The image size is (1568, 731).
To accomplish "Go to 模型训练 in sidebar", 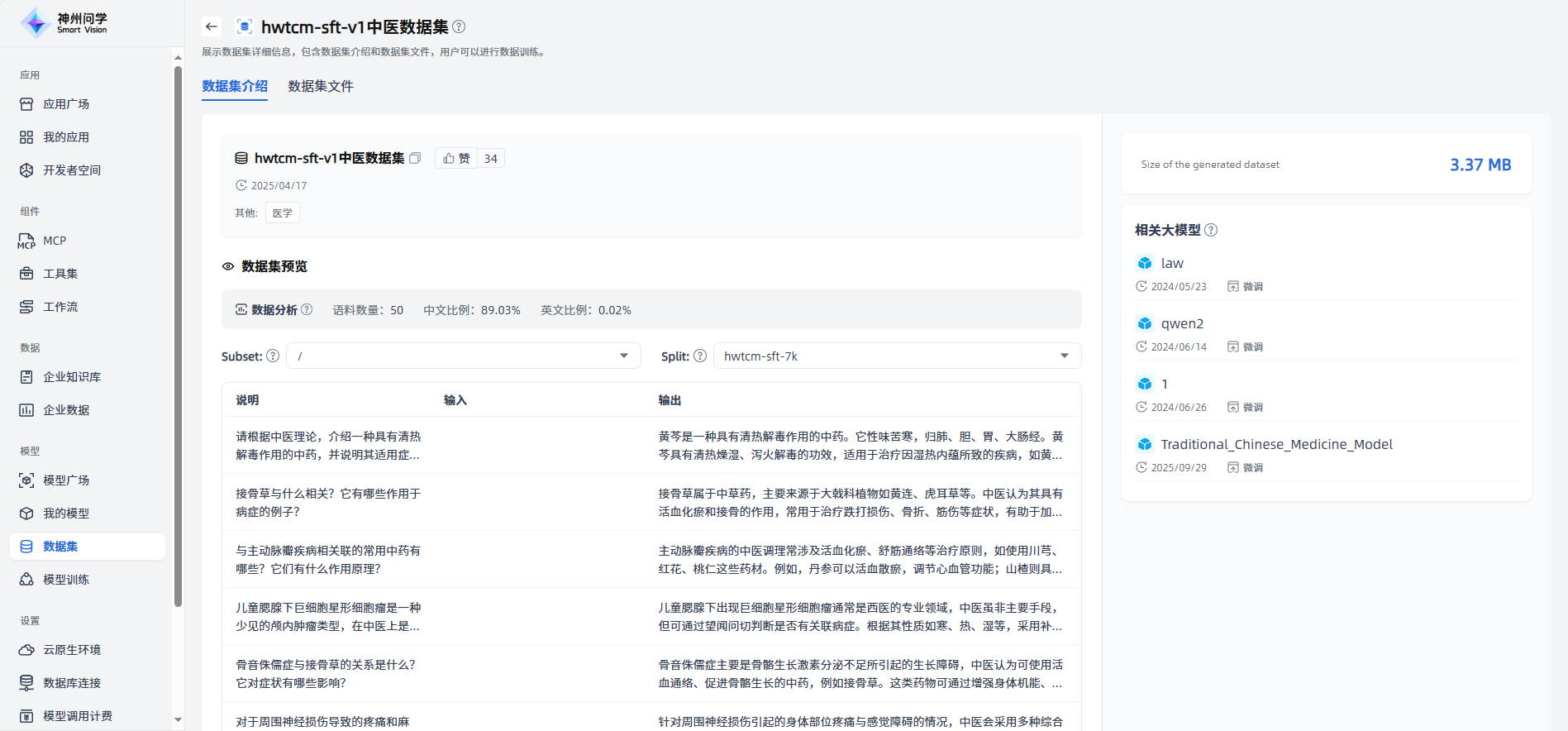I will click(66, 580).
